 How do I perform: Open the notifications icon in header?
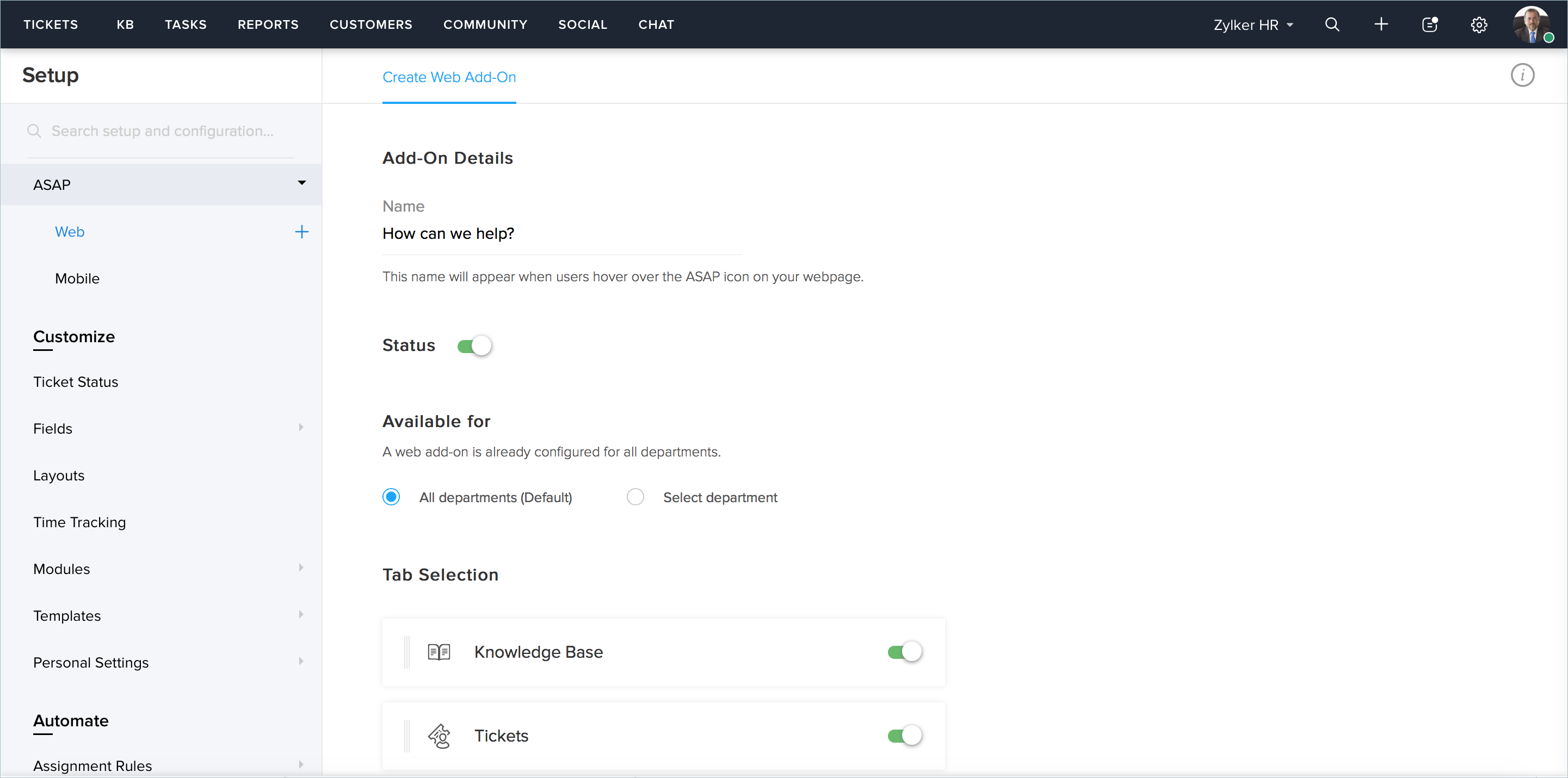click(1429, 24)
